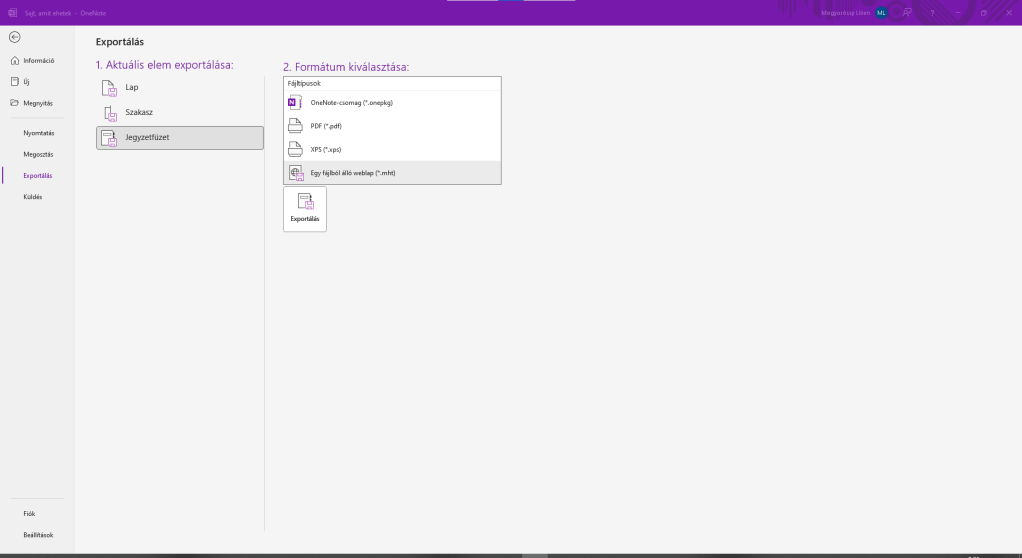
Task: Select Jegyzetfüzet as the export scope
Action: tap(180, 138)
